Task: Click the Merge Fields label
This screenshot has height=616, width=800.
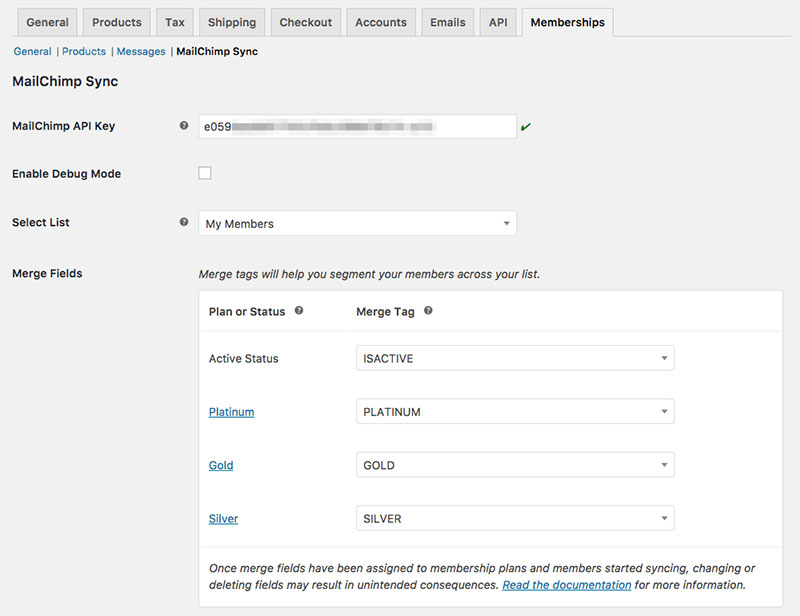Action: (x=47, y=274)
